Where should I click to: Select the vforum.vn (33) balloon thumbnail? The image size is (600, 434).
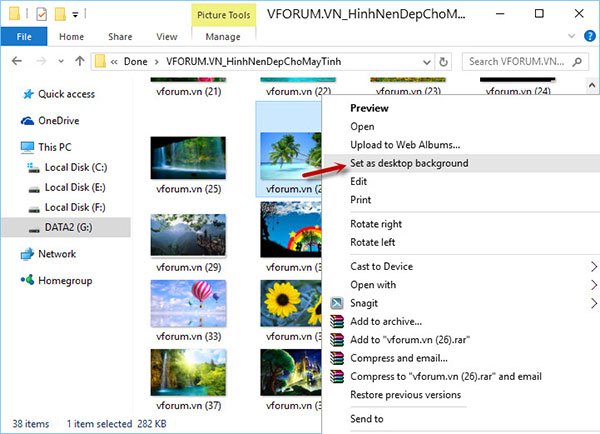tap(188, 304)
